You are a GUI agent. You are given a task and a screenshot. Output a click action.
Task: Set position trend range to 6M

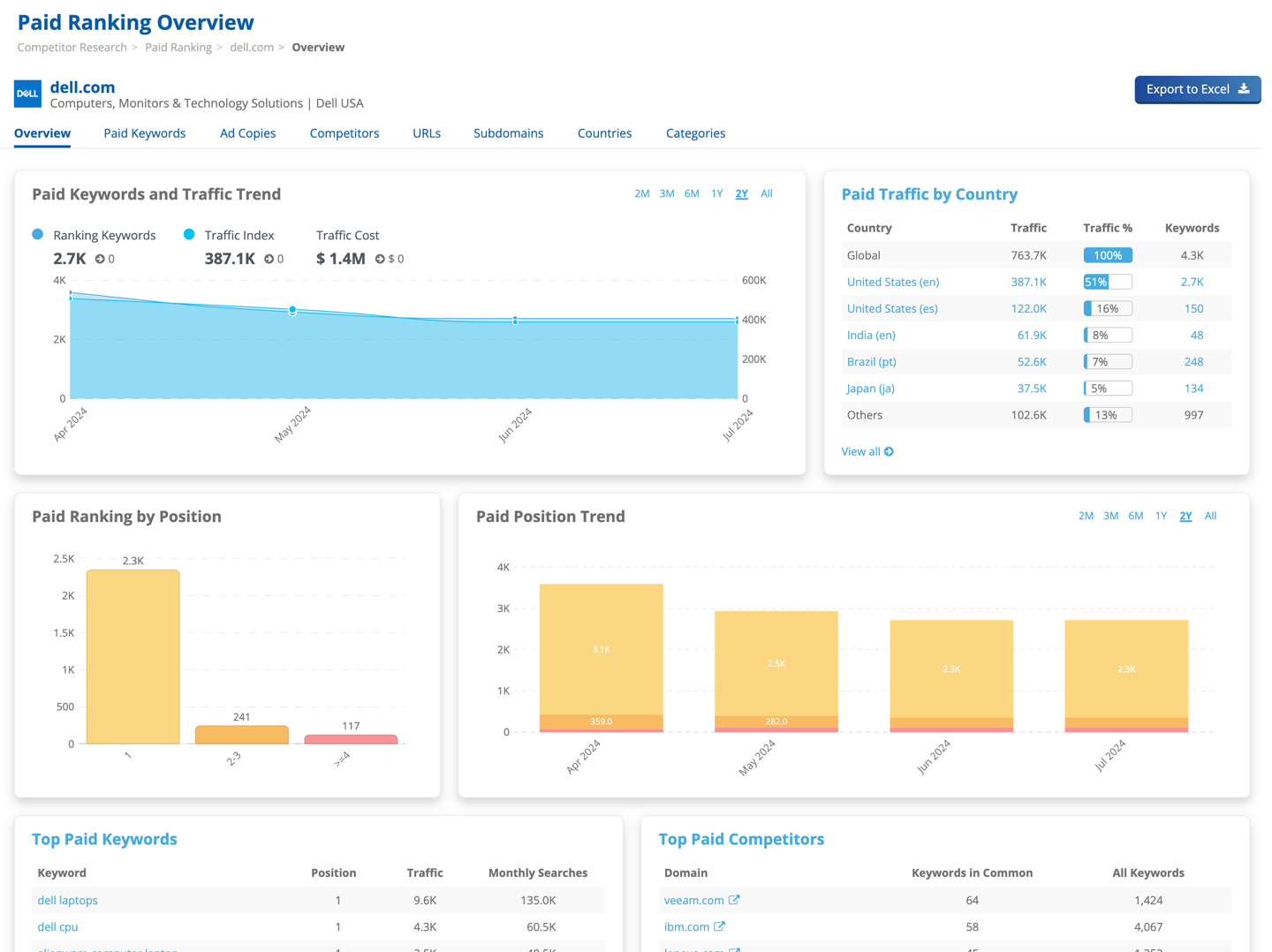click(x=1136, y=516)
